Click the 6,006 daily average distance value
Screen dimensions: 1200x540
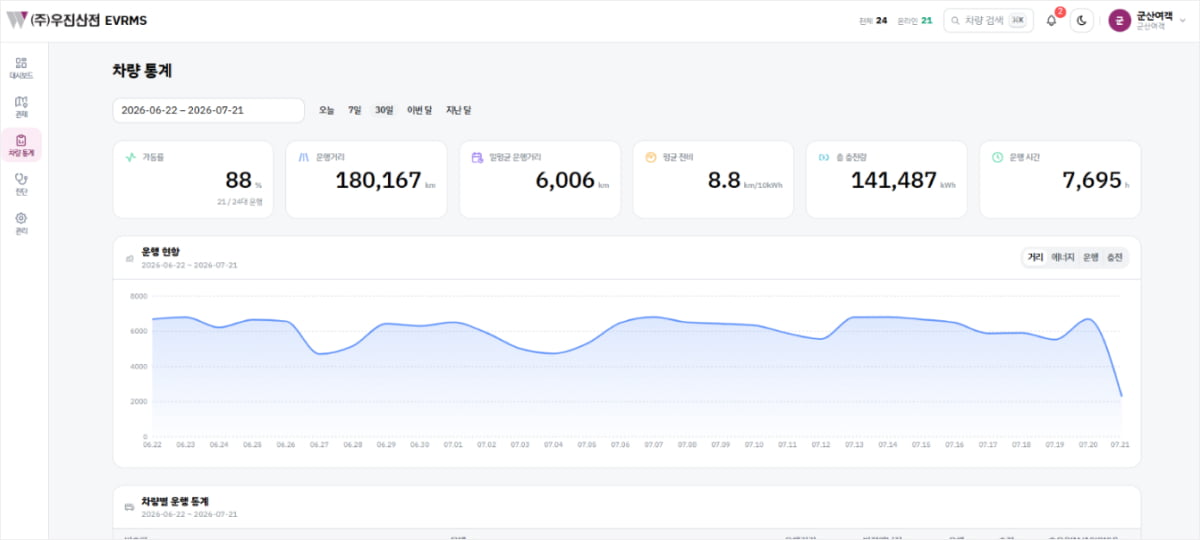coord(565,180)
